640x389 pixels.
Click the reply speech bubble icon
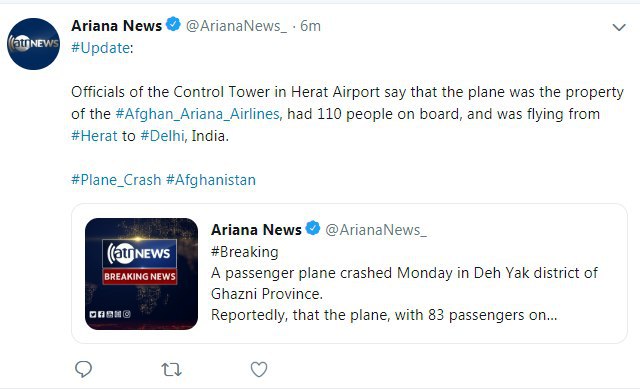point(83,369)
